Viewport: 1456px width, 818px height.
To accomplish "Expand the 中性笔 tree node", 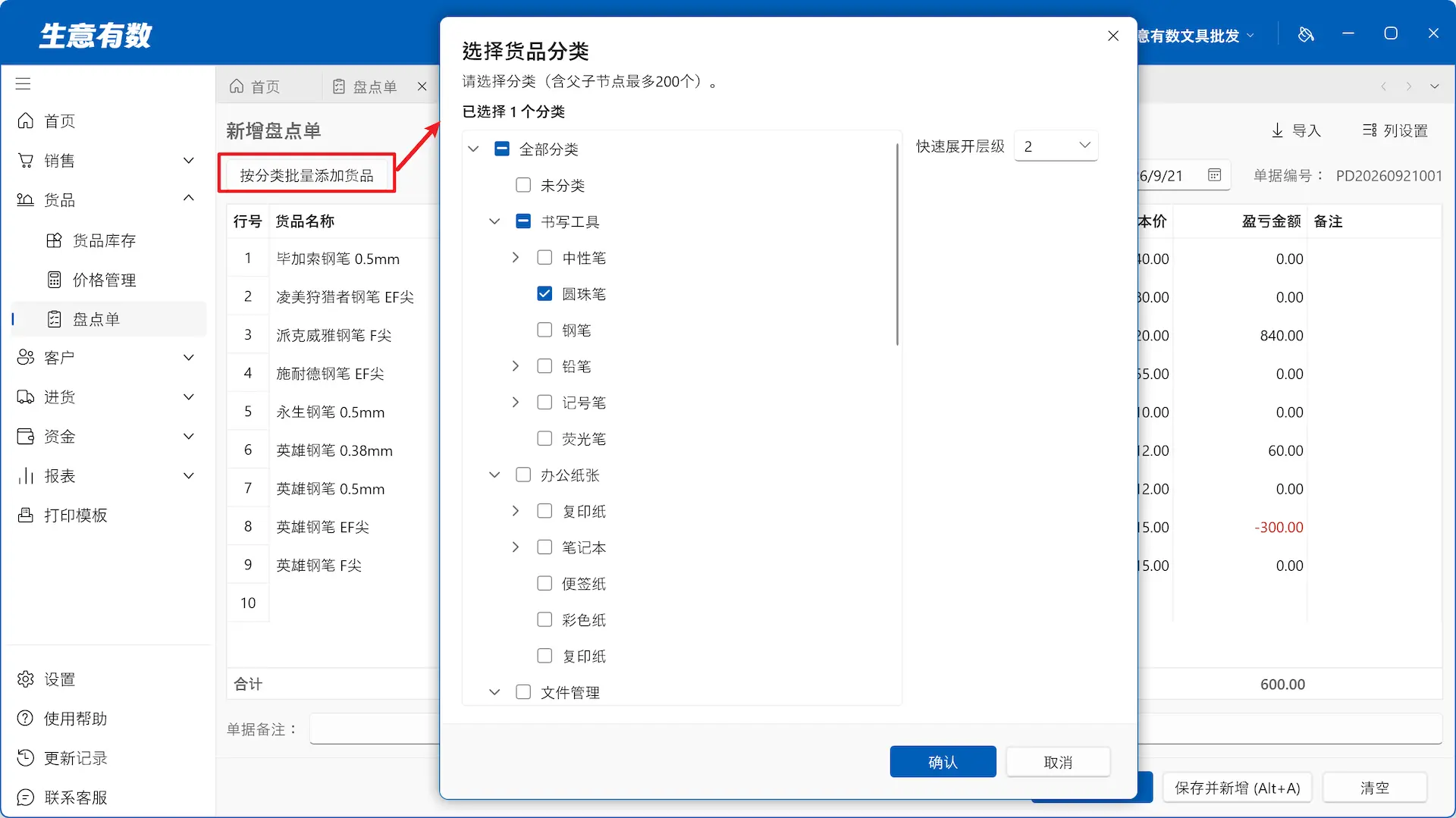I will pyautogui.click(x=516, y=258).
